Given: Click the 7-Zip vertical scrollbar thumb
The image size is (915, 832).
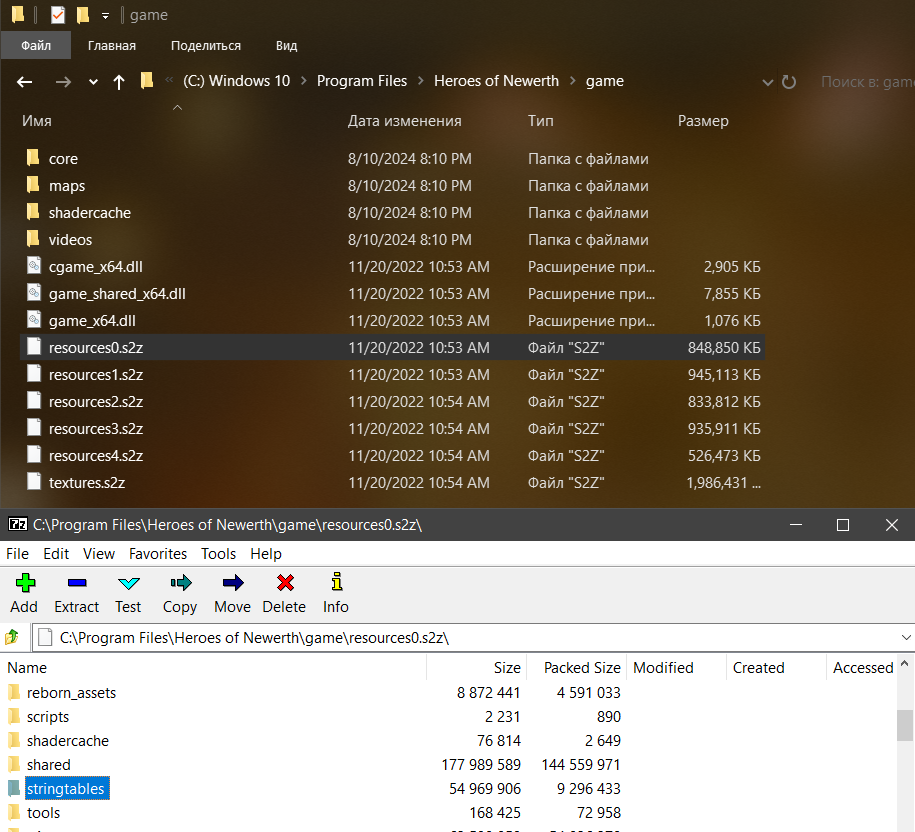Looking at the screenshot, I should [905, 725].
